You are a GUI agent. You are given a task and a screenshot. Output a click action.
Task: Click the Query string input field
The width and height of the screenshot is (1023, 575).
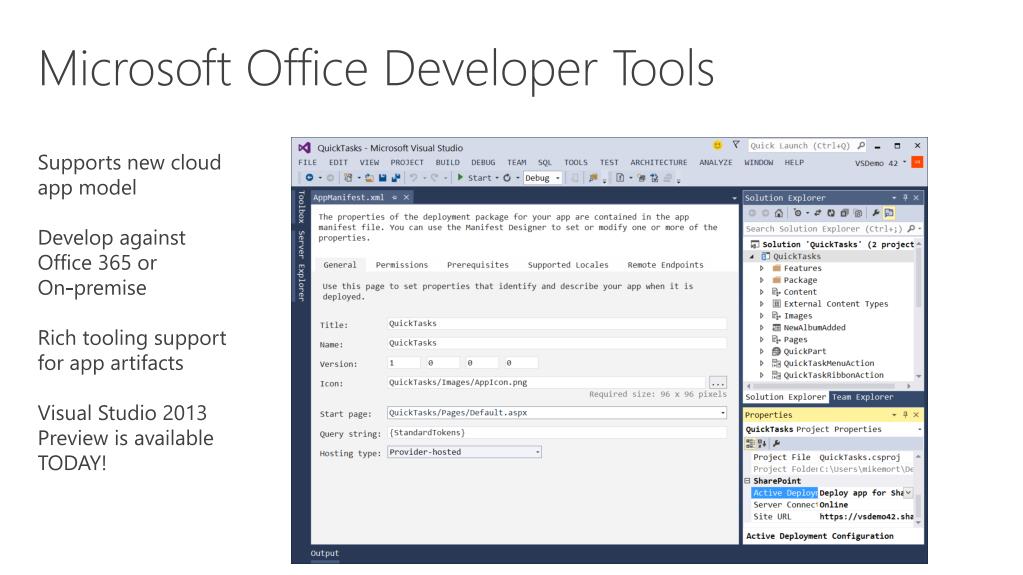556,432
